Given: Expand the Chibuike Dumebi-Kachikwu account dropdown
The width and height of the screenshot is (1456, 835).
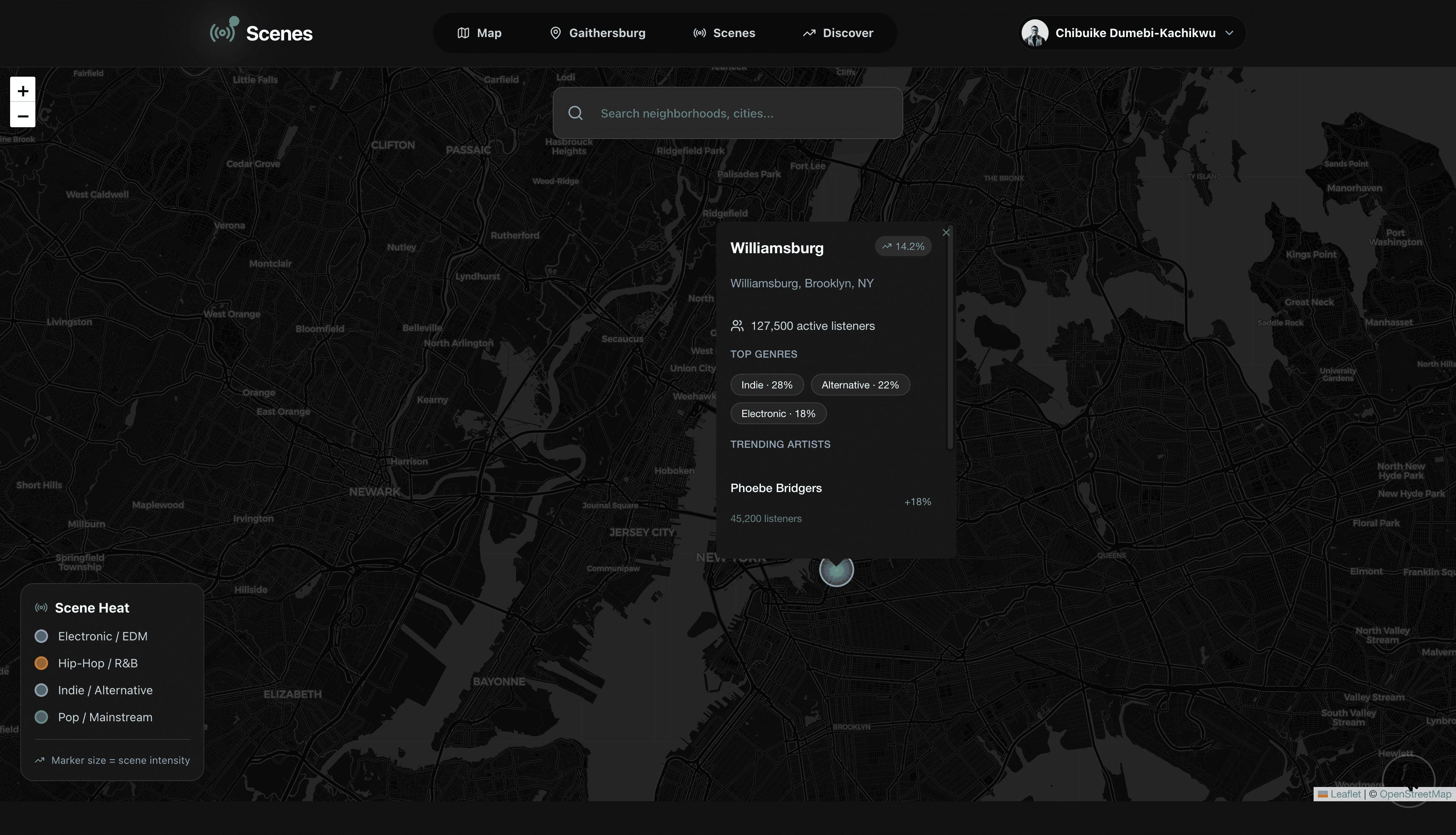Looking at the screenshot, I should [x=1229, y=33].
